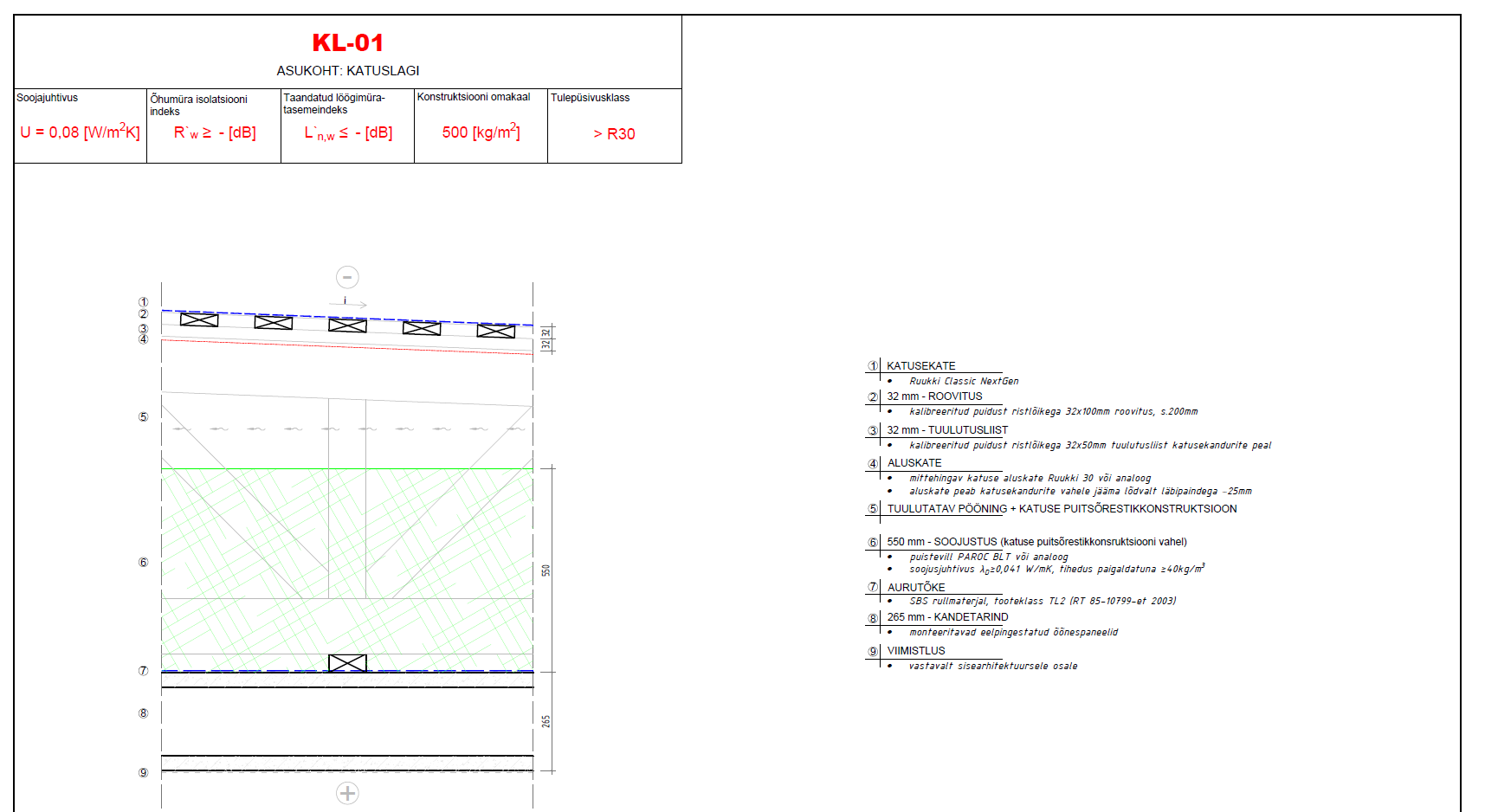Click the 265 dimension label on the section
Viewport: 1485px width, 812px height.
[546, 721]
